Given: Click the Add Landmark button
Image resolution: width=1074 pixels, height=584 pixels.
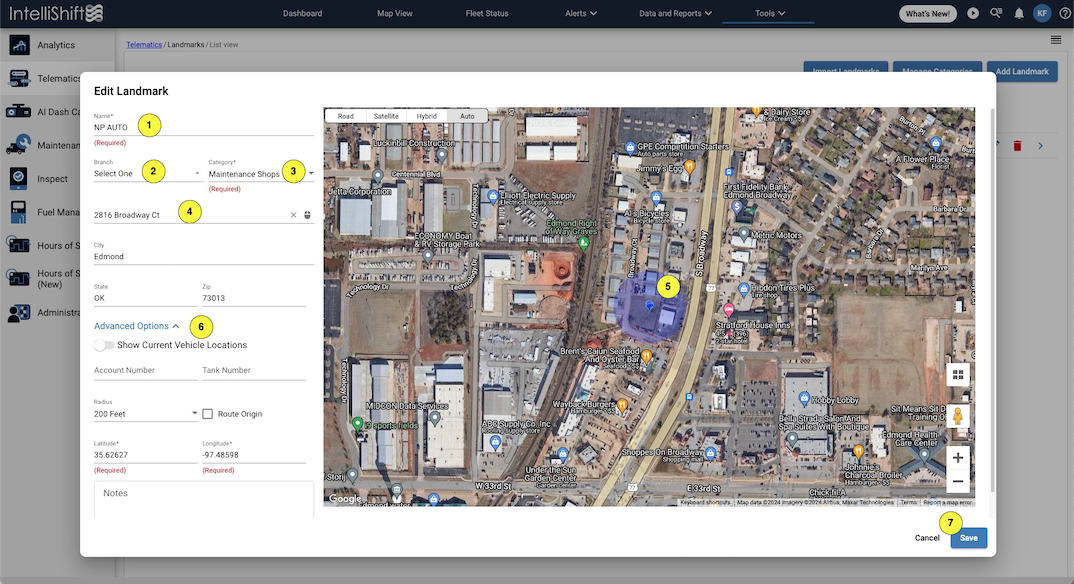Looking at the screenshot, I should 1022,71.
